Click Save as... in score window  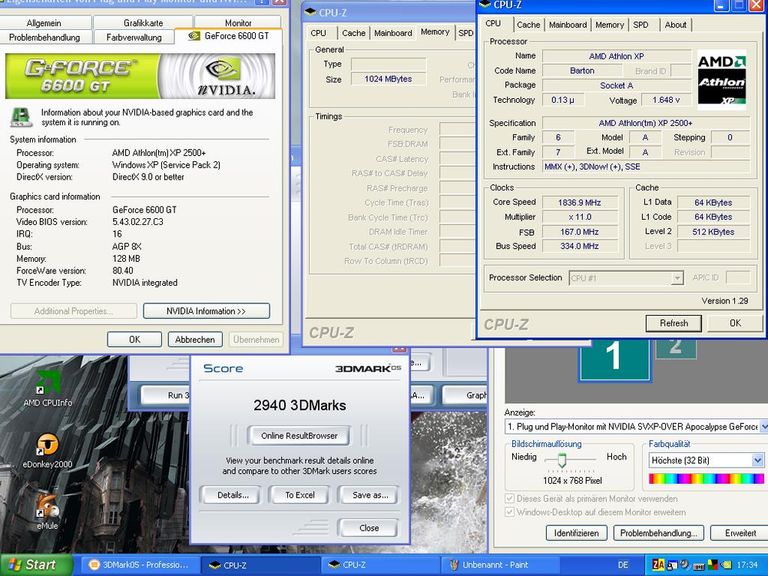point(370,495)
